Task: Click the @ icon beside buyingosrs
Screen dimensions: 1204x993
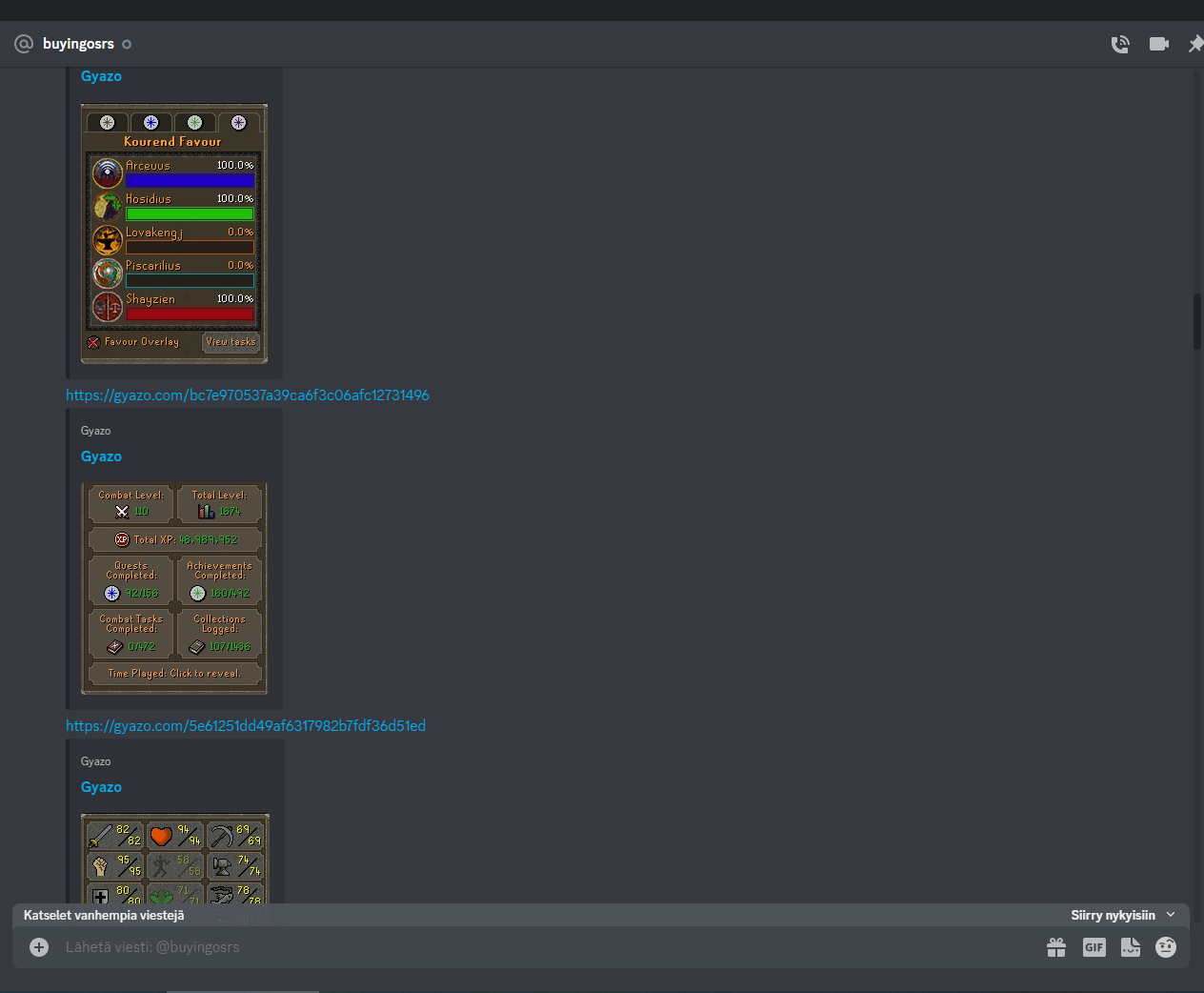Action: [x=24, y=44]
